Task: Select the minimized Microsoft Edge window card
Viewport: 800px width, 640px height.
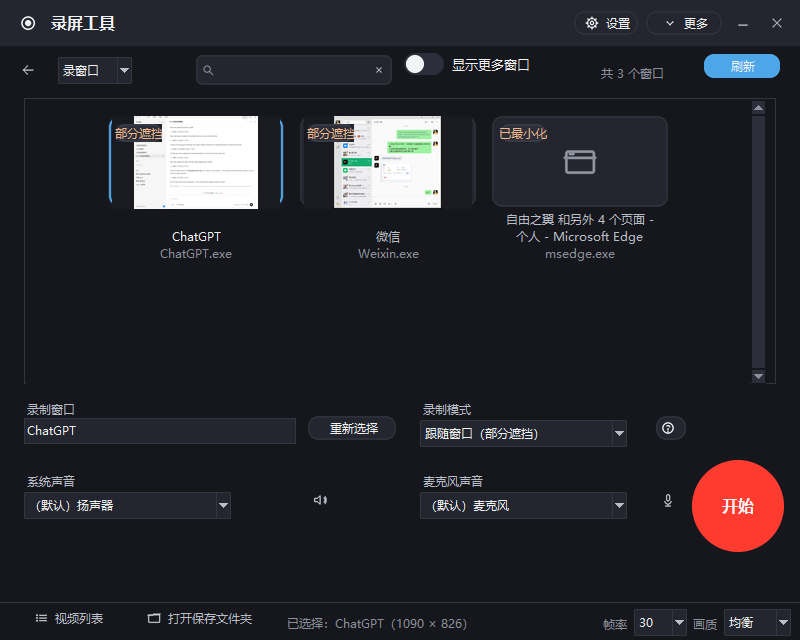Action: (580, 161)
